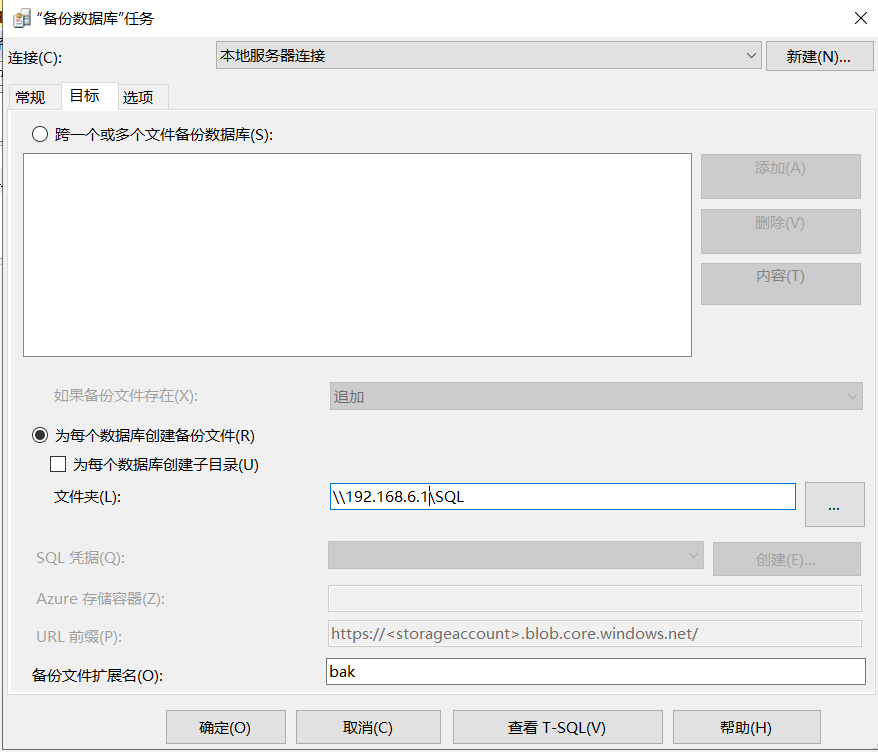Click the 内容(T) button

(780, 284)
